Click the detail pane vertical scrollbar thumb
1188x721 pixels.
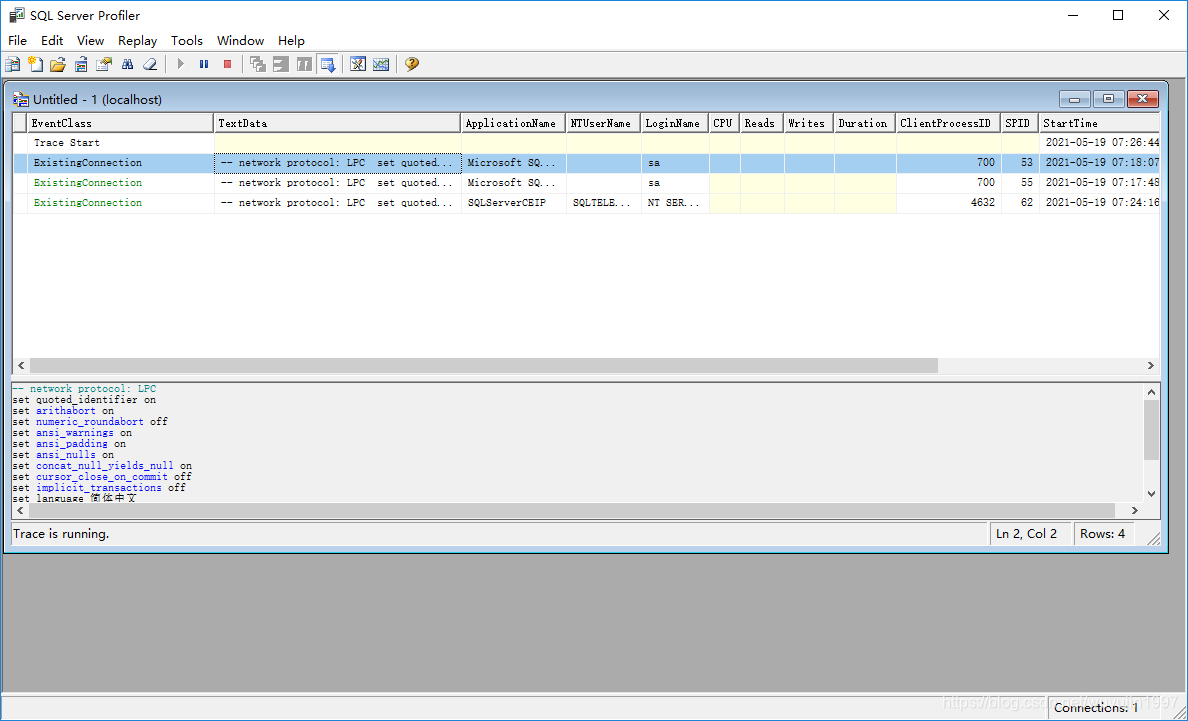click(x=1151, y=430)
